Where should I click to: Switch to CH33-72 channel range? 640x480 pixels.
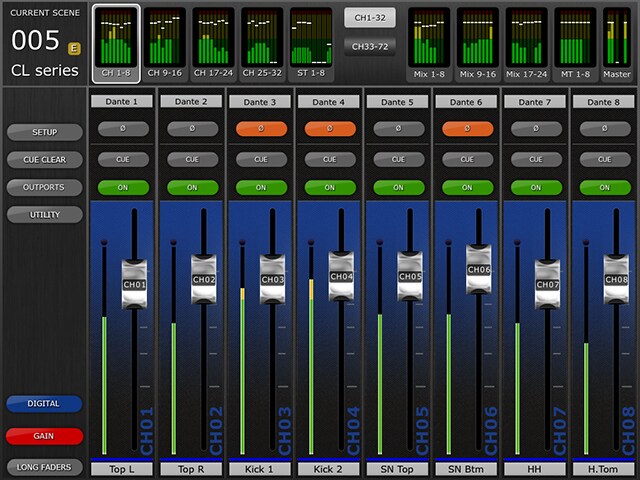tap(370, 45)
